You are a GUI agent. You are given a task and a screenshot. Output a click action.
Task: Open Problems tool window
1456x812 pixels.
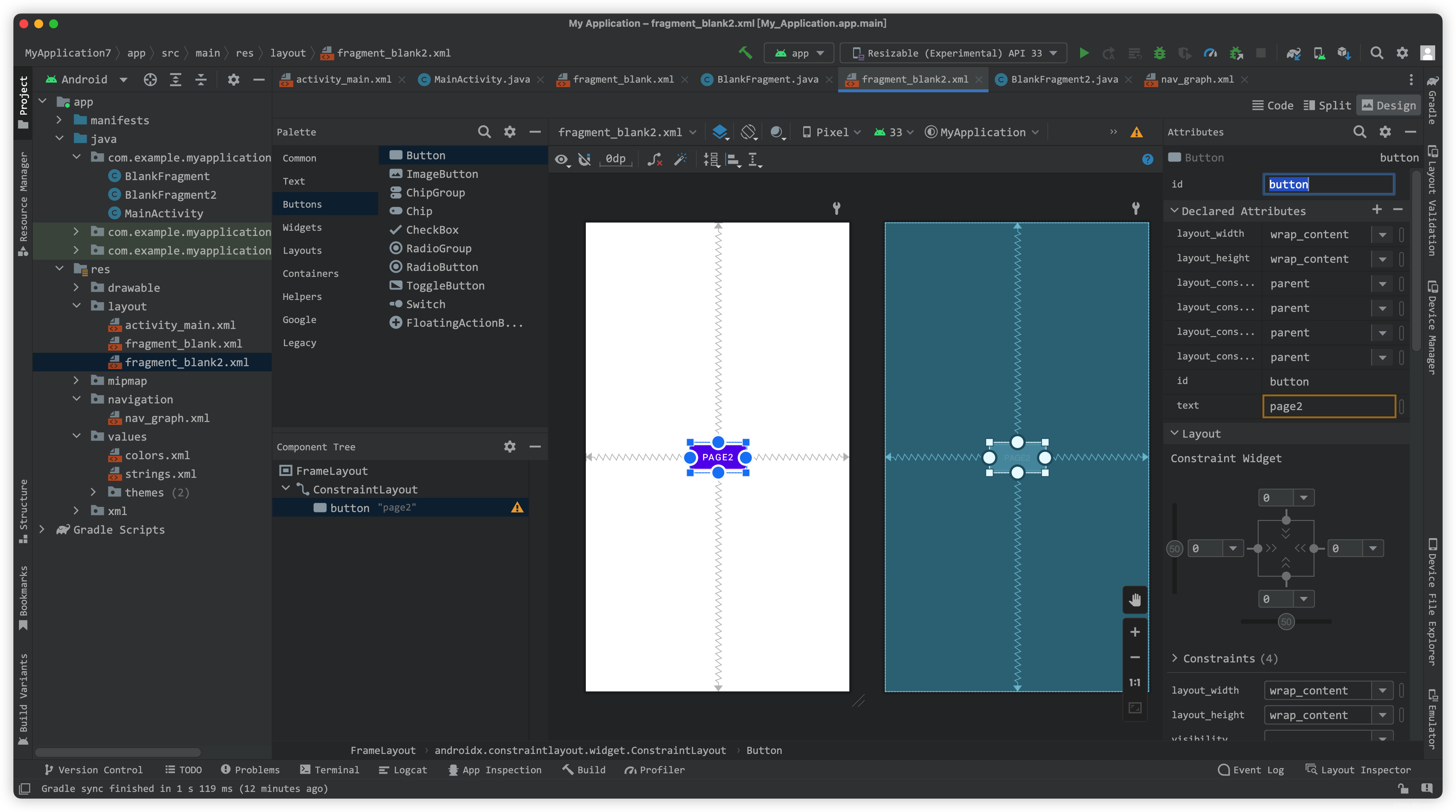(x=250, y=770)
